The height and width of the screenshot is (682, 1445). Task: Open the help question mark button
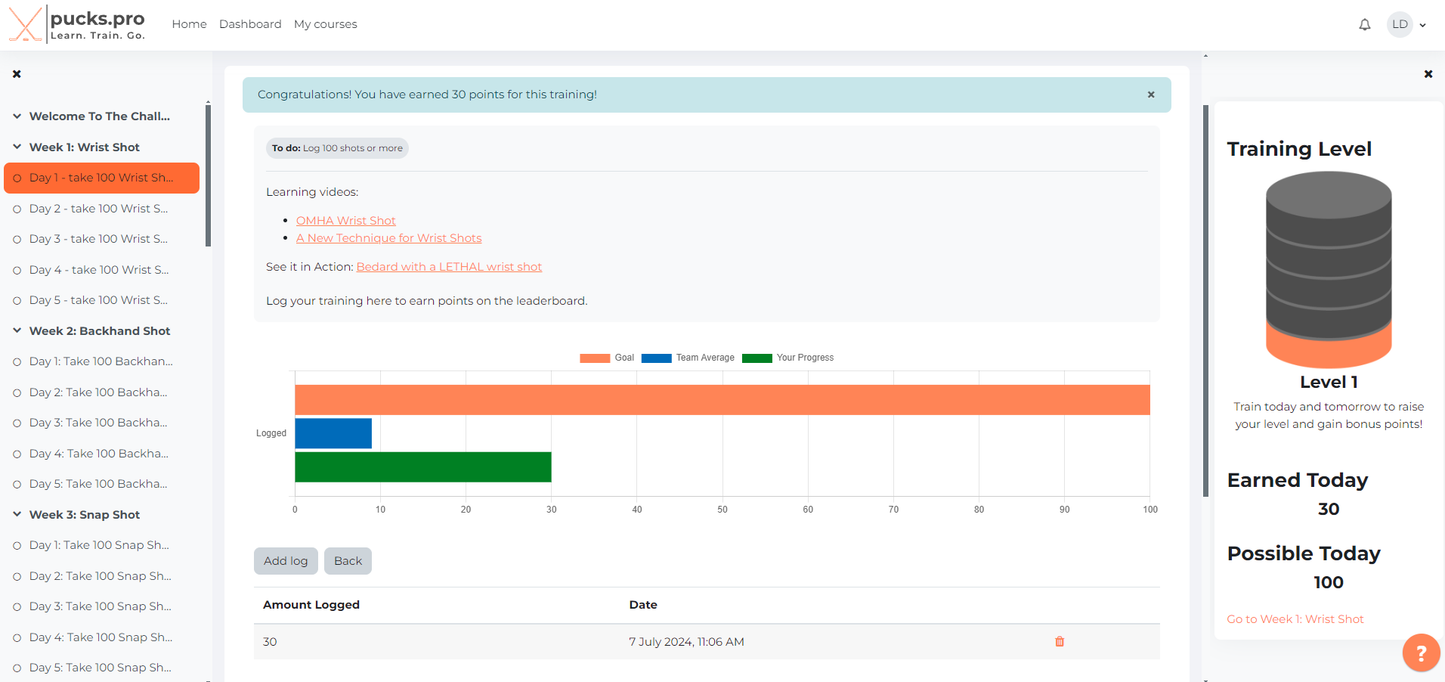click(1420, 653)
